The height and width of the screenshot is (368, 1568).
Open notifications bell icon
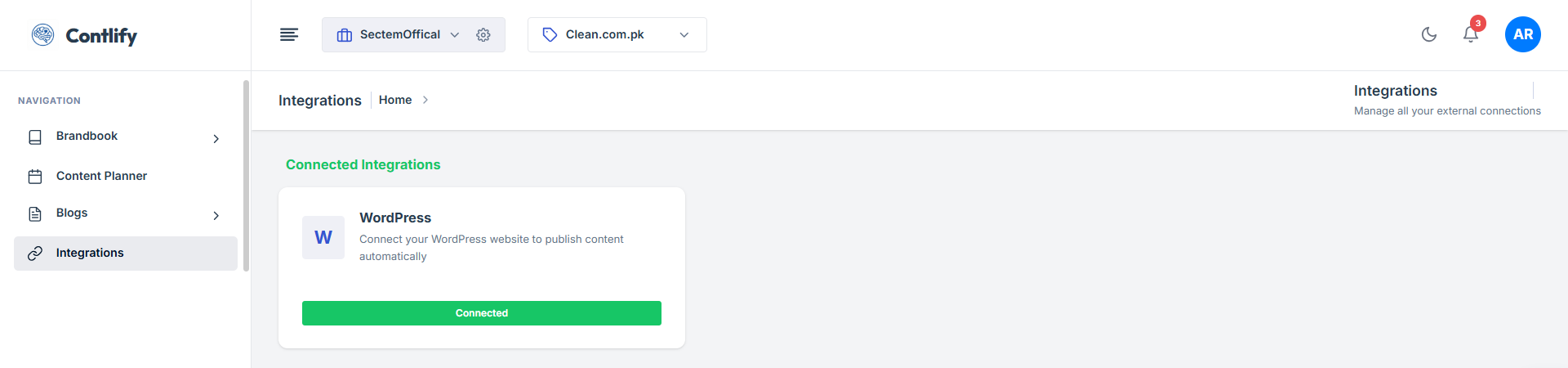pyautogui.click(x=1471, y=34)
